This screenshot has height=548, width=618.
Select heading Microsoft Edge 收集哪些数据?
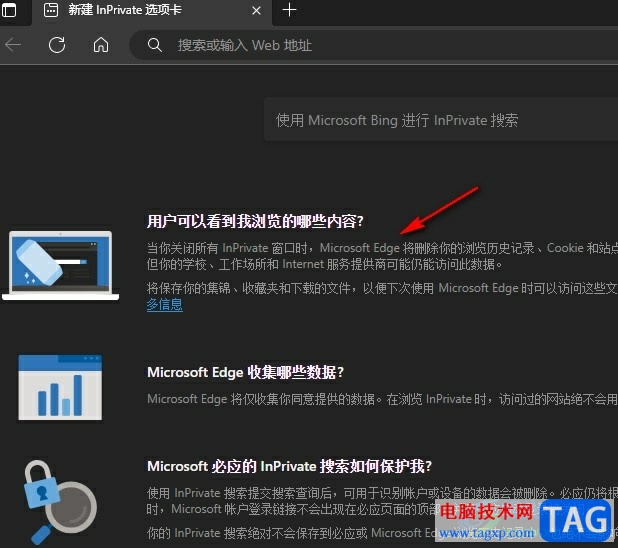pos(246,372)
